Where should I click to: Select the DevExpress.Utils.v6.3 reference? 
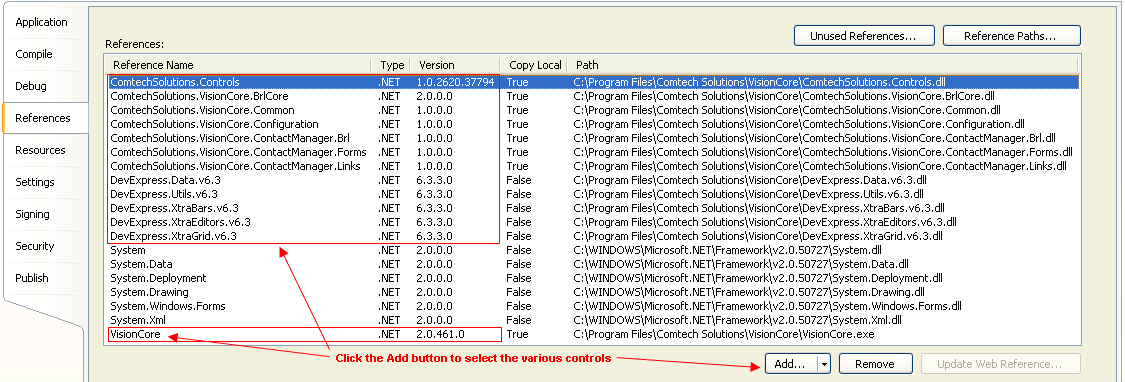593,194
